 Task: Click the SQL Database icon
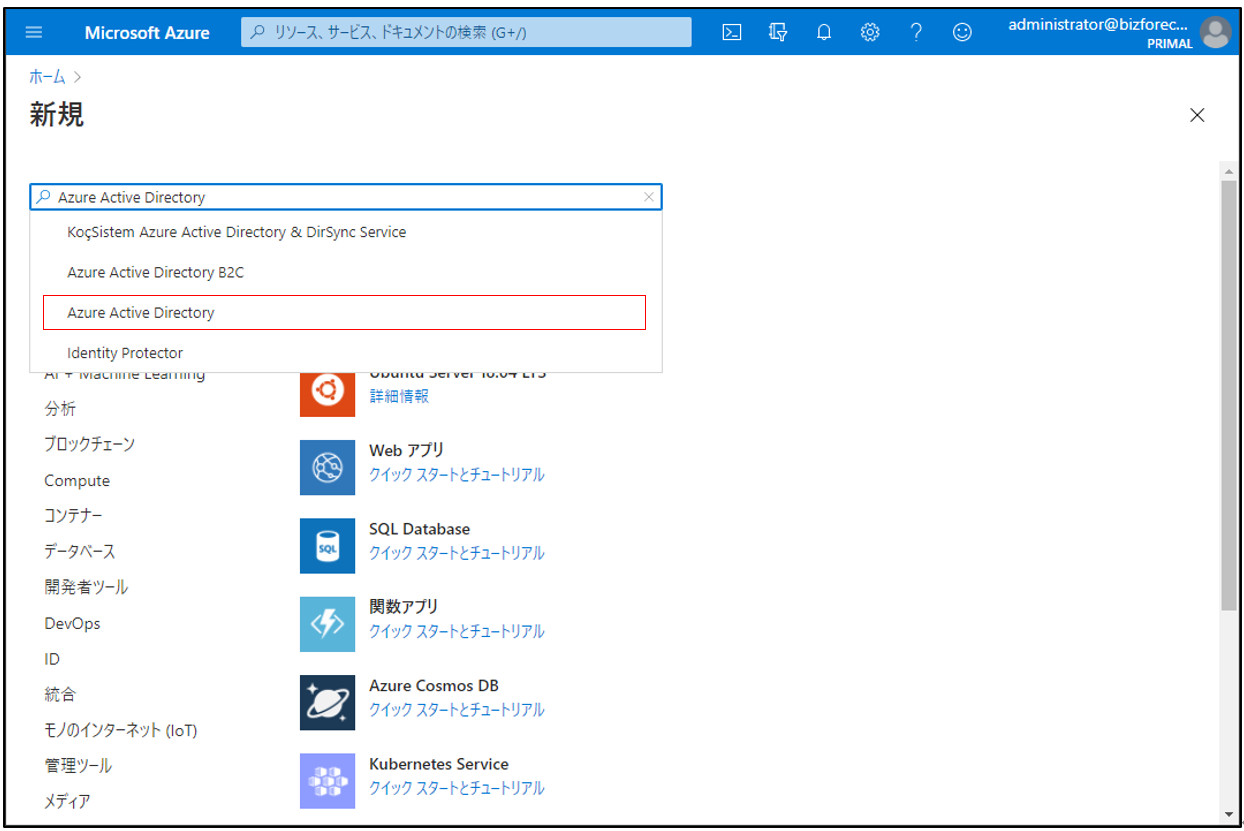pos(327,545)
